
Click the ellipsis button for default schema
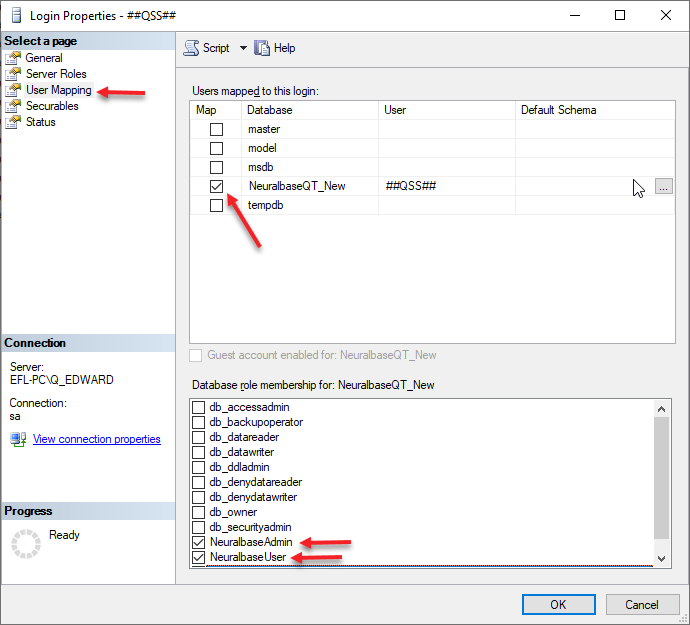(664, 186)
